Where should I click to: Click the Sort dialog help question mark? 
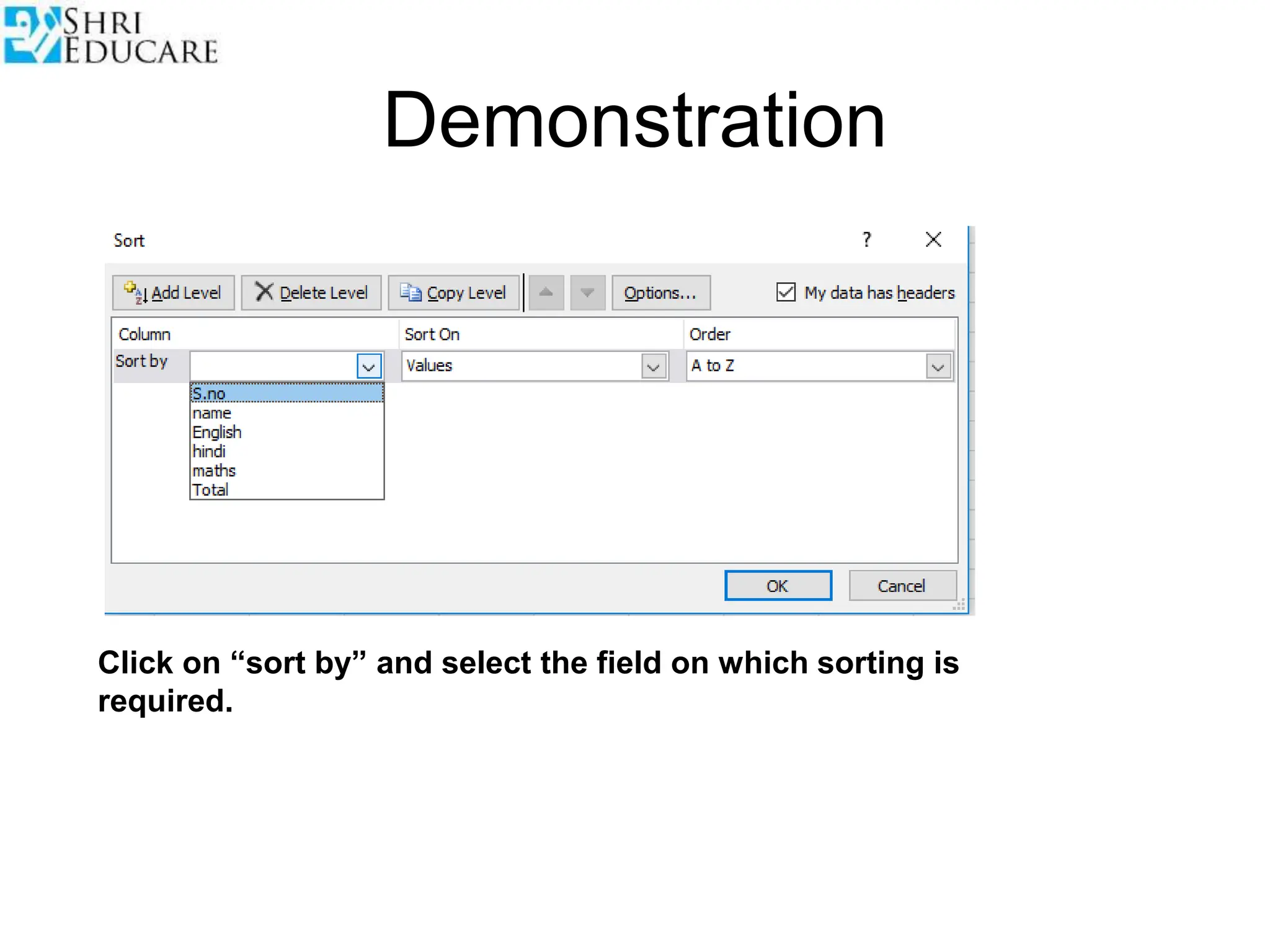click(867, 239)
